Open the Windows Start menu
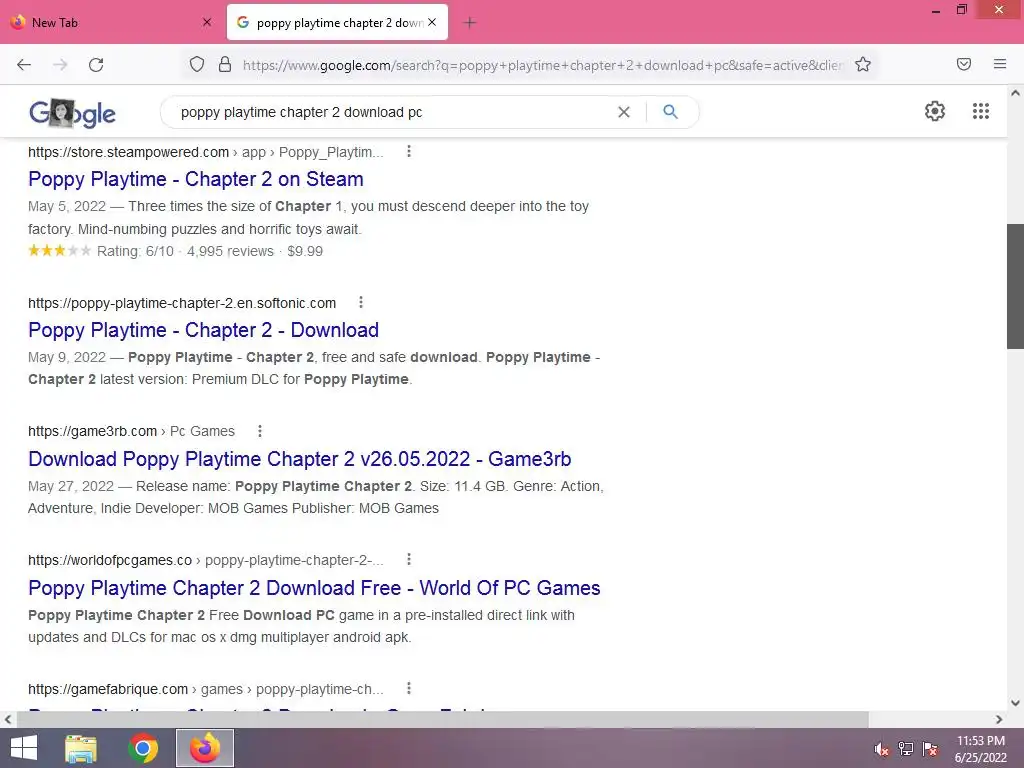This screenshot has width=1024, height=768. coord(24,748)
